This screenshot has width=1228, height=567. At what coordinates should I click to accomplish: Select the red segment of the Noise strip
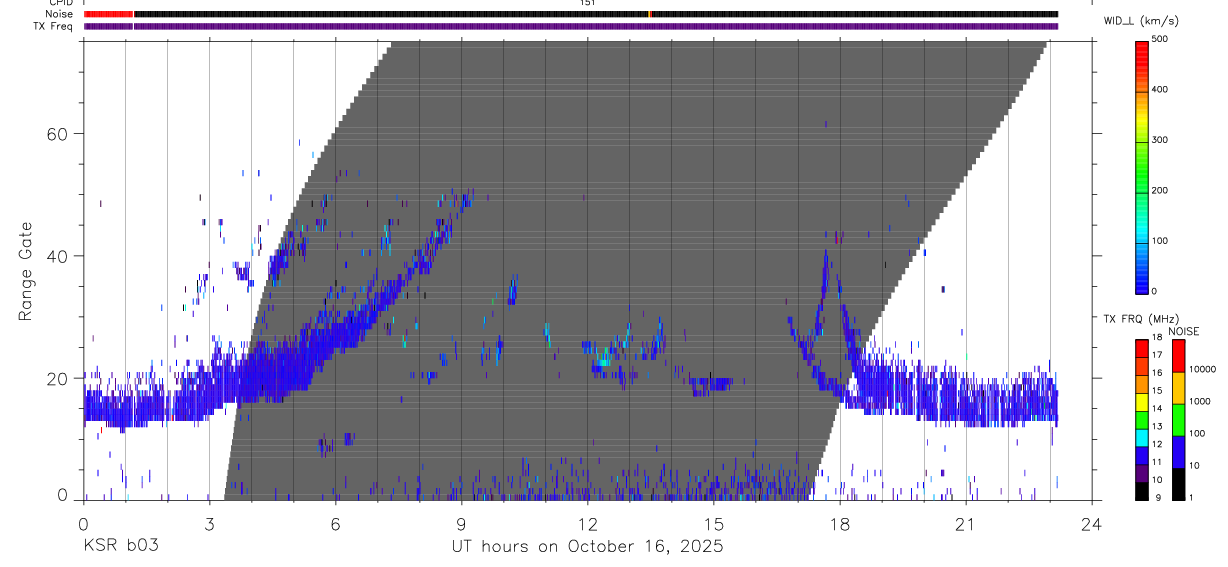tap(108, 14)
